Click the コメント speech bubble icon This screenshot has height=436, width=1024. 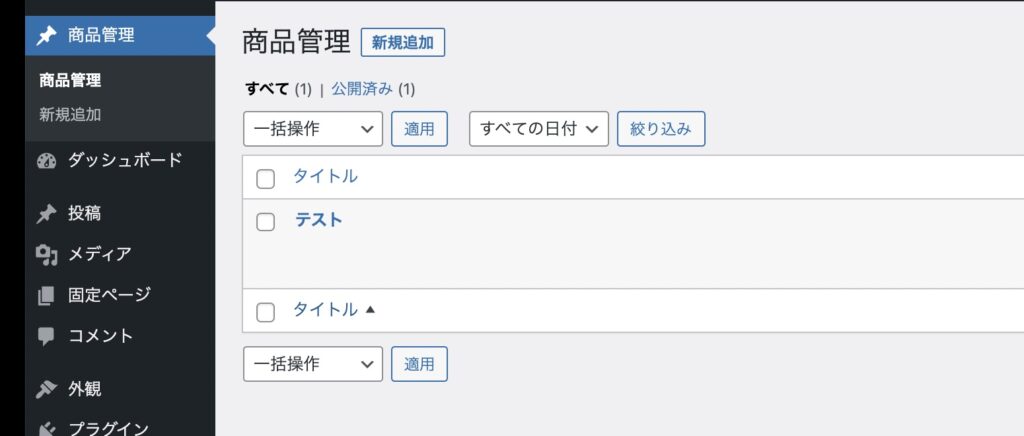pyautogui.click(x=46, y=336)
